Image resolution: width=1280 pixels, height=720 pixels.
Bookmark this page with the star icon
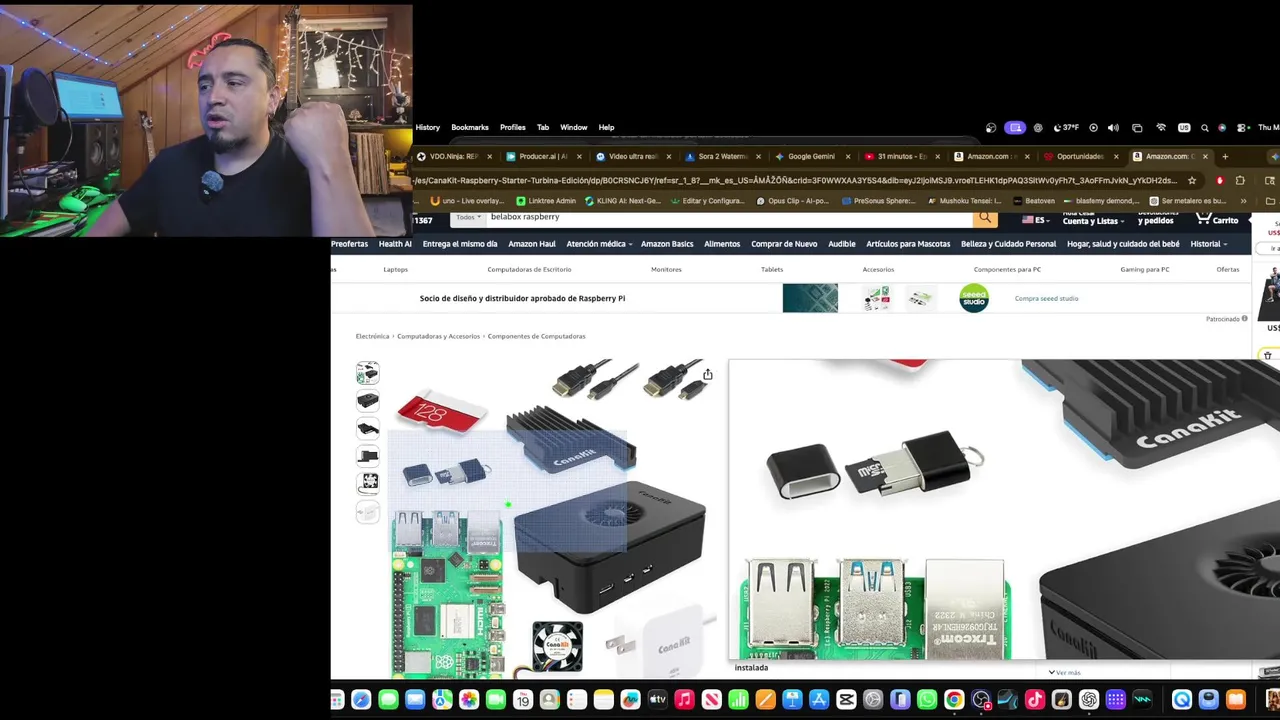(x=1192, y=181)
